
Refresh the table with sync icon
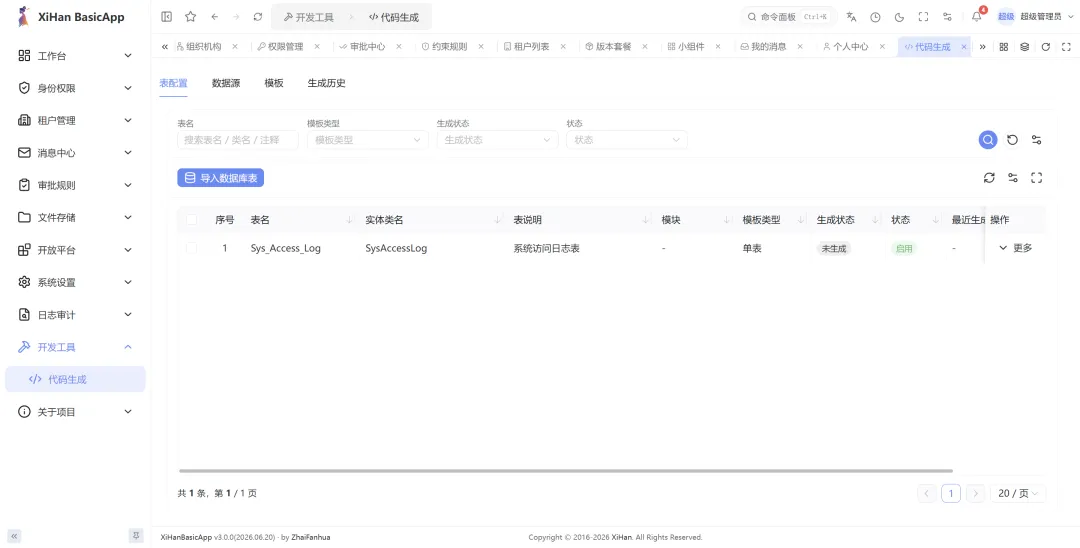[x=988, y=178]
